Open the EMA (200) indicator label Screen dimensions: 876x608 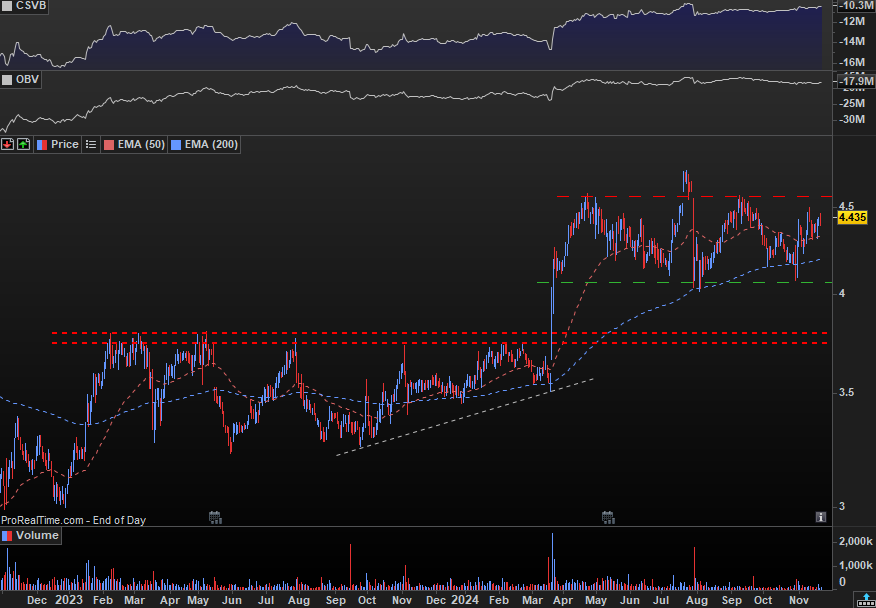[x=204, y=145]
